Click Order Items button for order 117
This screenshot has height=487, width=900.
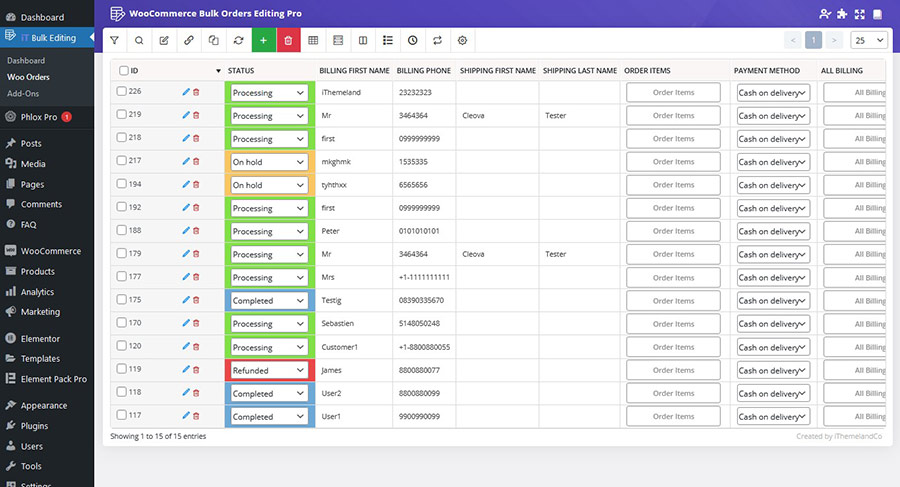[673, 416]
